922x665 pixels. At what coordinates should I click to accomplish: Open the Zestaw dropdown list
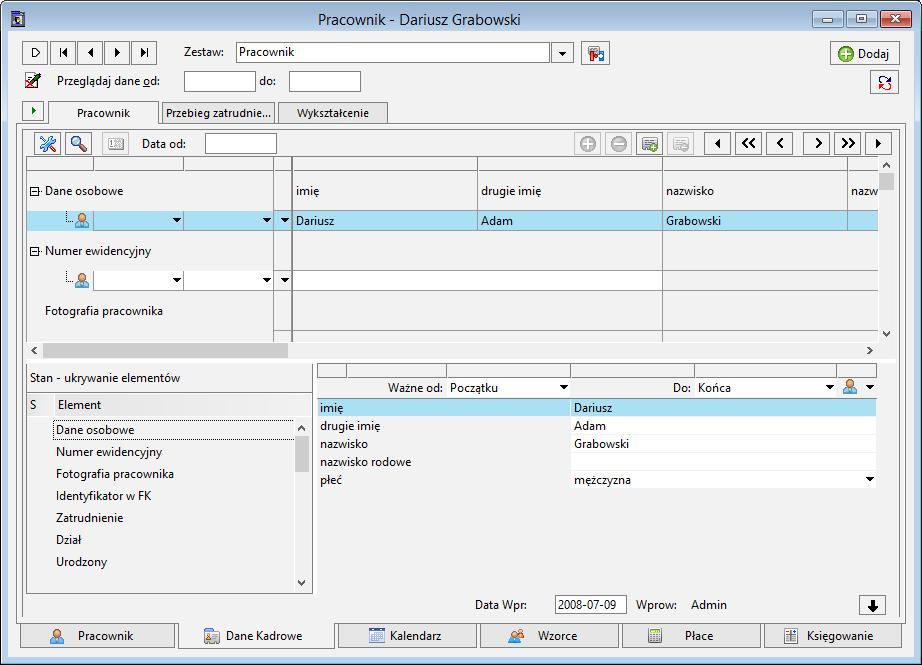coord(562,54)
